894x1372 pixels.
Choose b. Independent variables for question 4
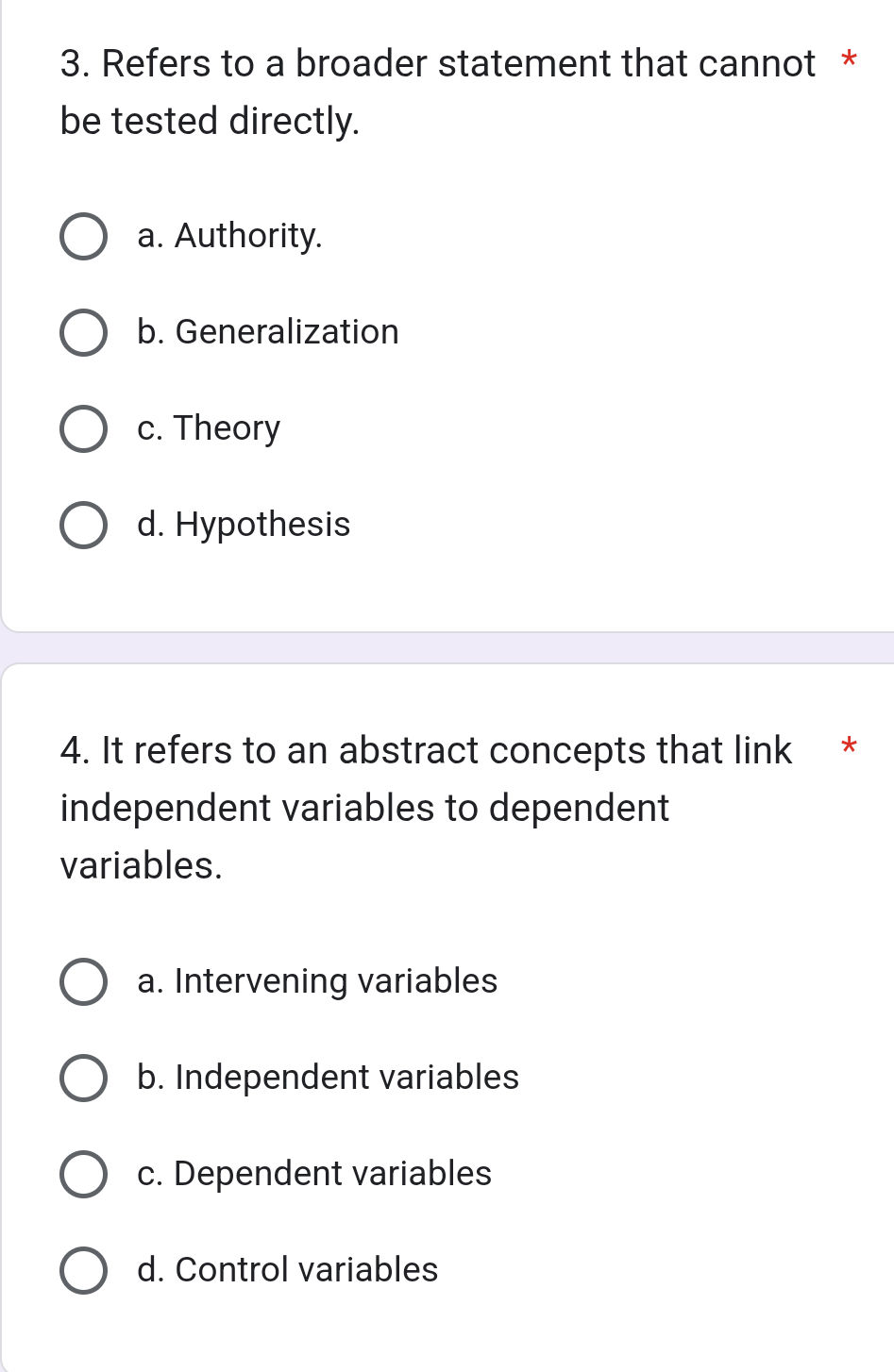[x=84, y=1079]
